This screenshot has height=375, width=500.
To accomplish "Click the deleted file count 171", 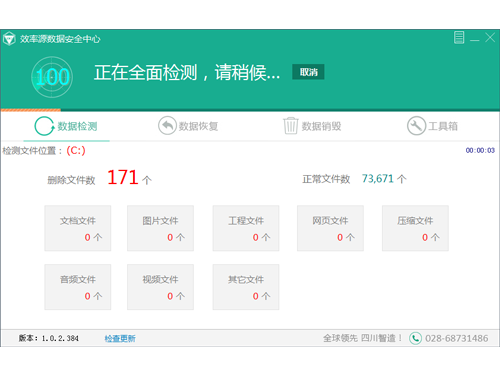I will 123,177.
